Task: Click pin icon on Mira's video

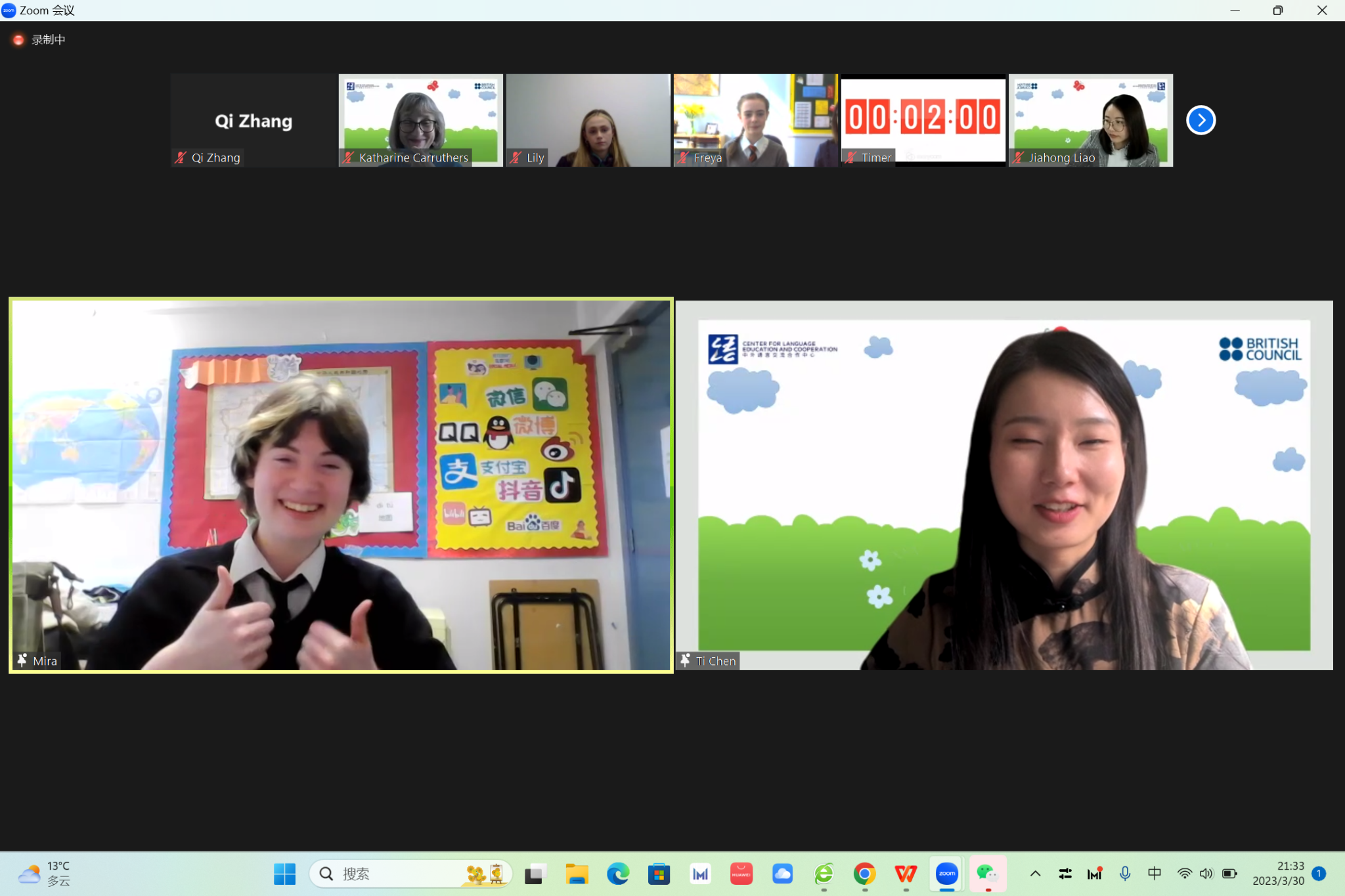Action: [x=22, y=660]
